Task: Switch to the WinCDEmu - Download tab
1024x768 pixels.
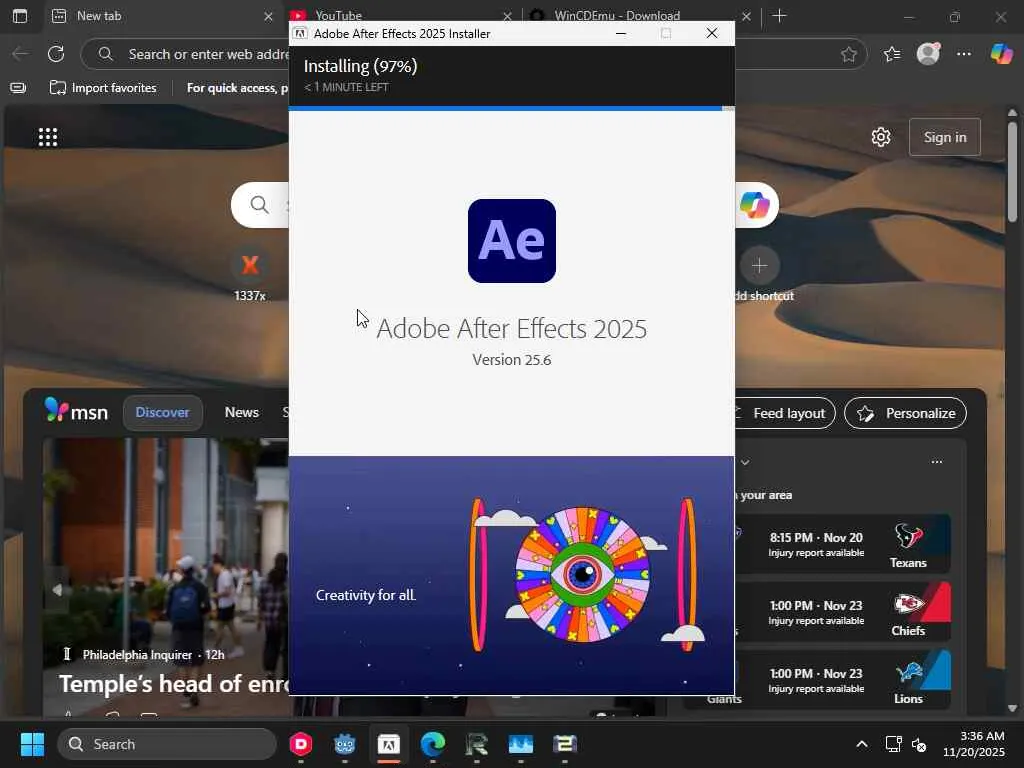Action: click(x=617, y=14)
